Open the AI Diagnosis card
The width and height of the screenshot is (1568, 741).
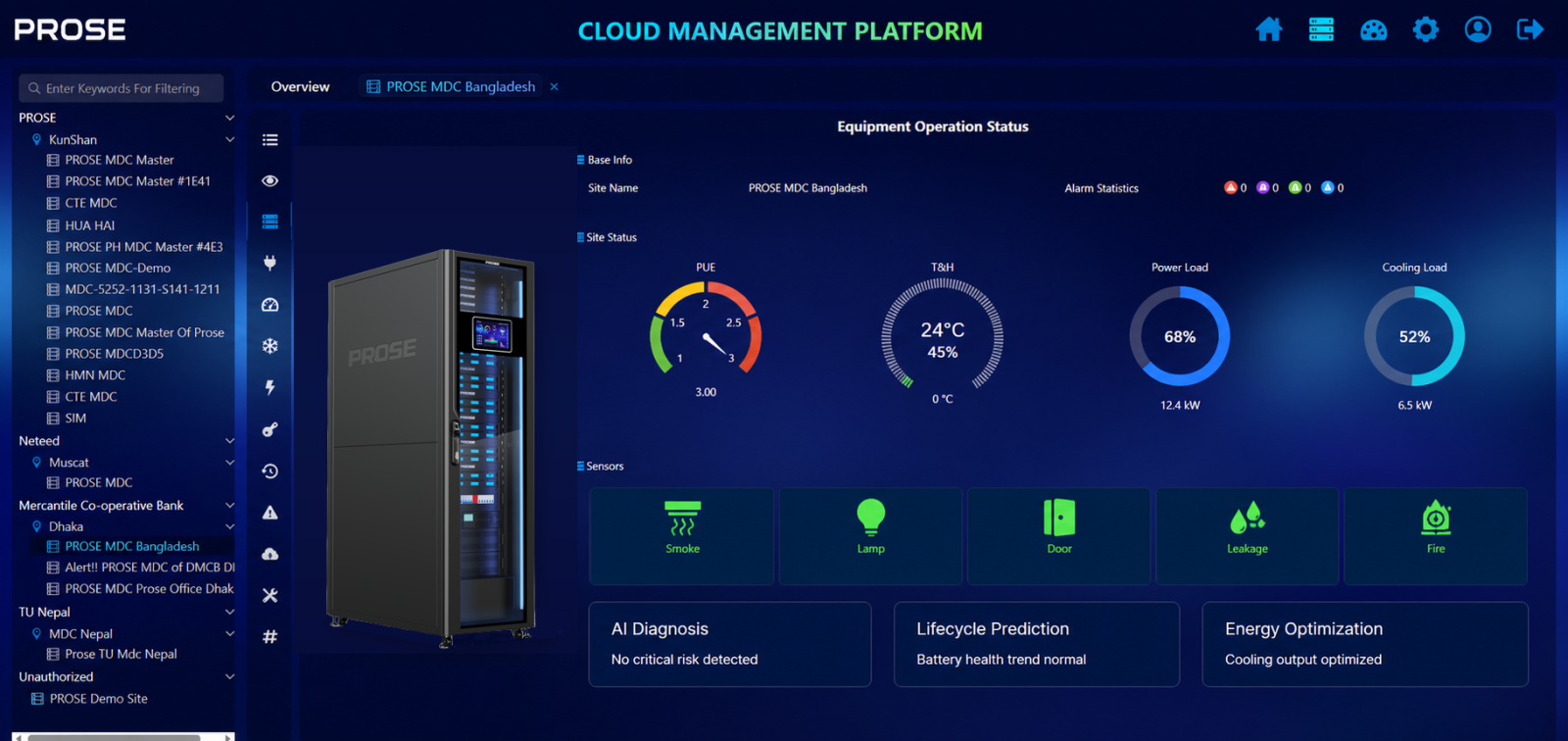[729, 644]
